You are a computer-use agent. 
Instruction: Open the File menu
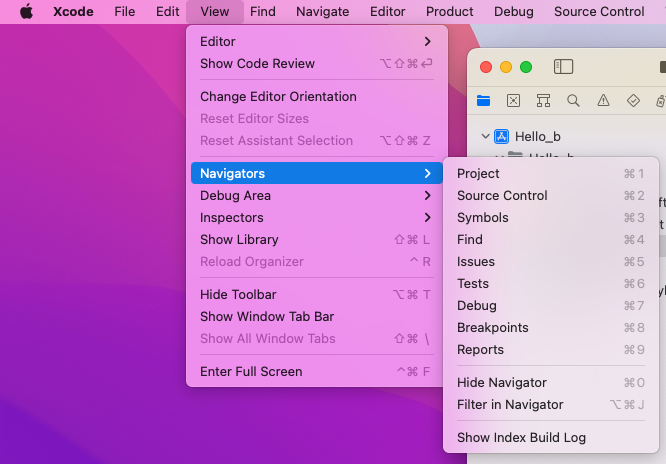click(124, 11)
